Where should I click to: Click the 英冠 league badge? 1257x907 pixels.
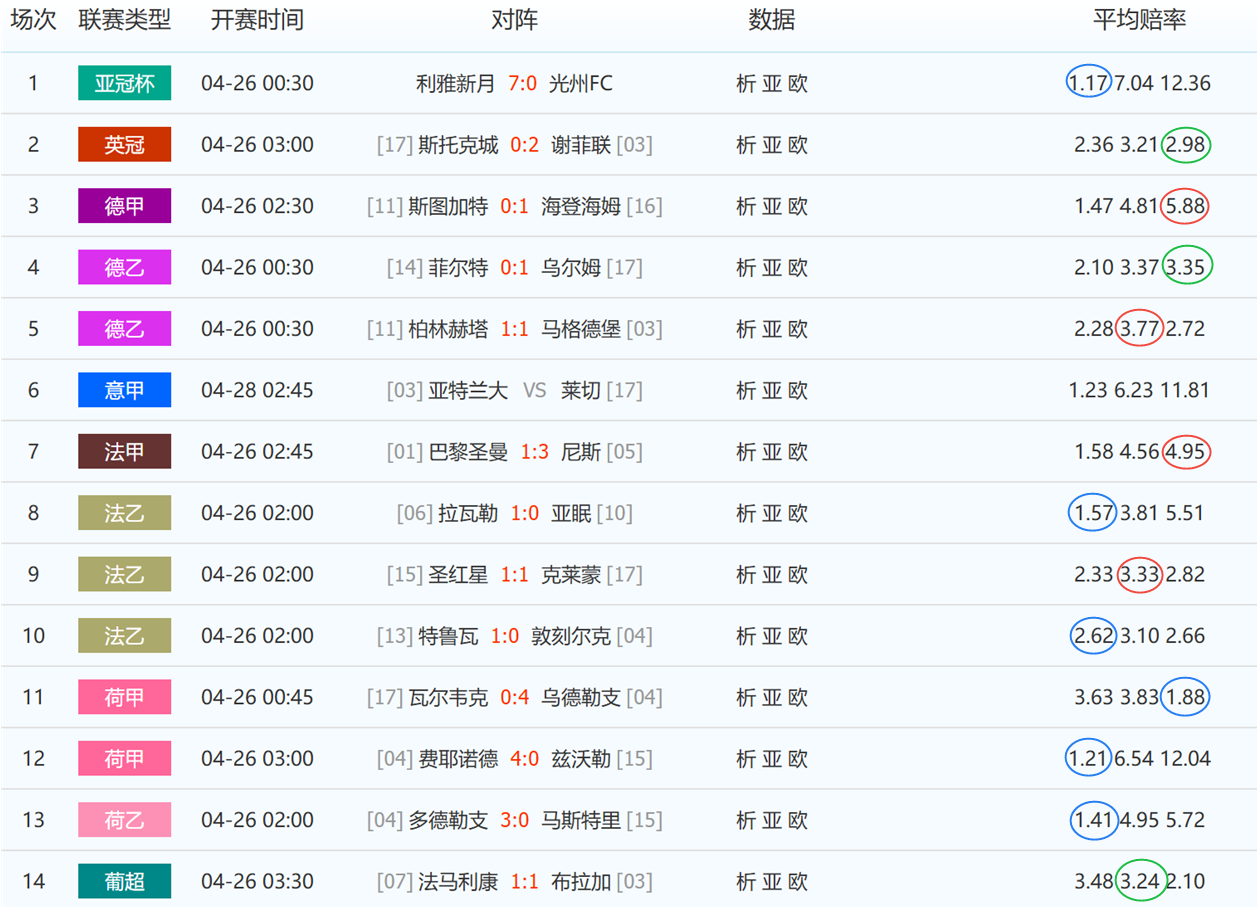click(124, 144)
